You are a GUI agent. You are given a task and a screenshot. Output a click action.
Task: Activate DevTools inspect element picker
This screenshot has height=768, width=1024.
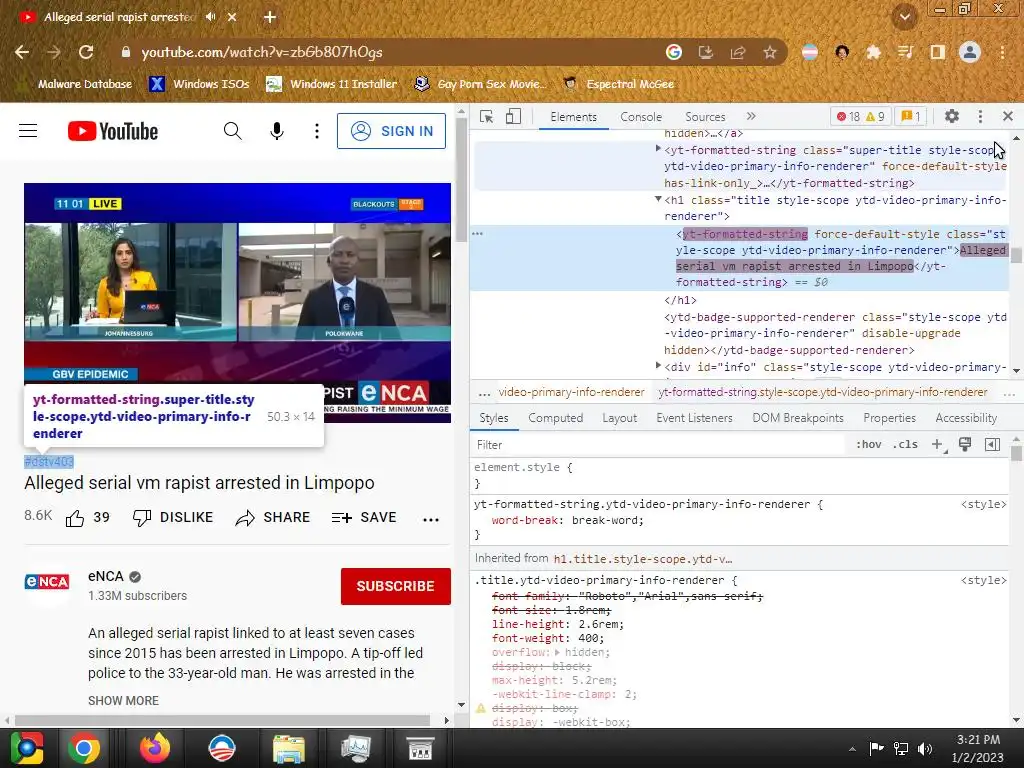[487, 116]
